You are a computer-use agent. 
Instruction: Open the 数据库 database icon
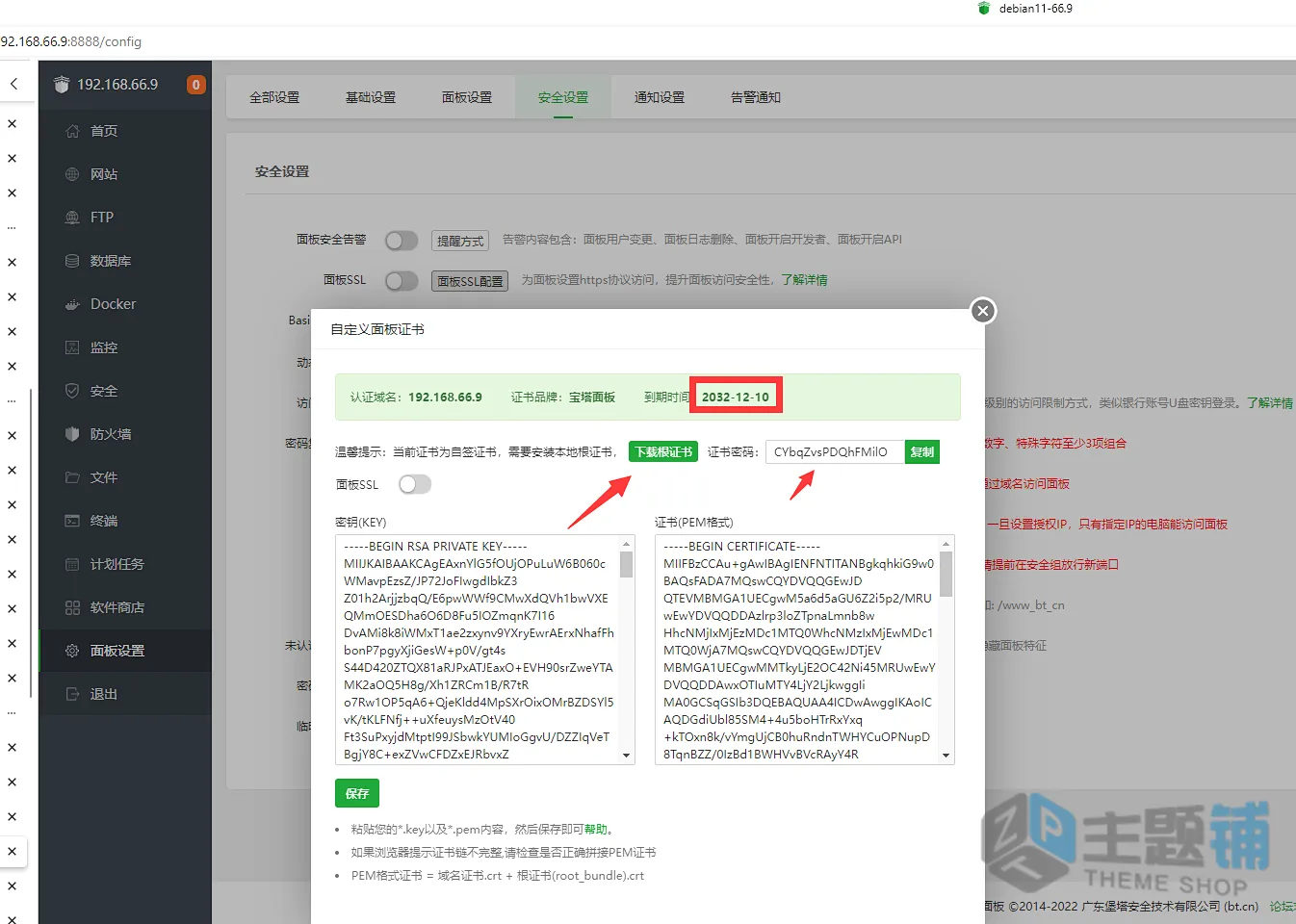pos(72,261)
